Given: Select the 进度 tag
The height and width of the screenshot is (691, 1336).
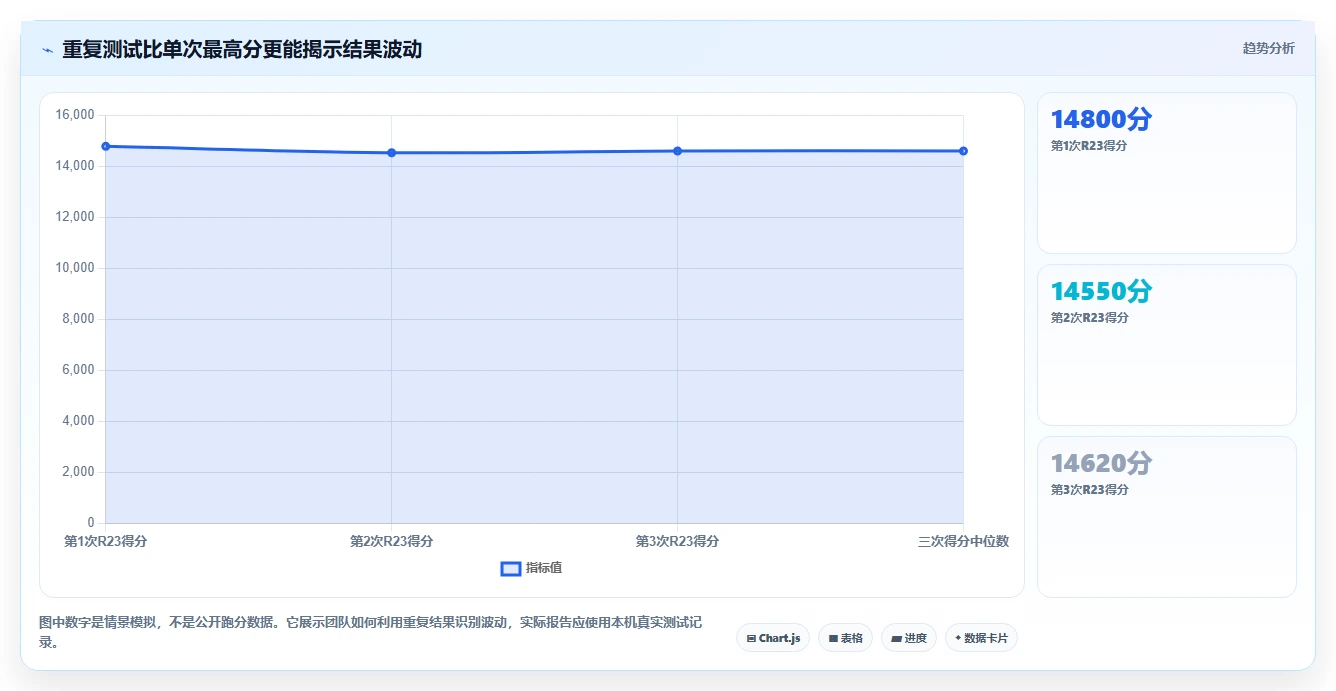Looking at the screenshot, I should coord(909,638).
